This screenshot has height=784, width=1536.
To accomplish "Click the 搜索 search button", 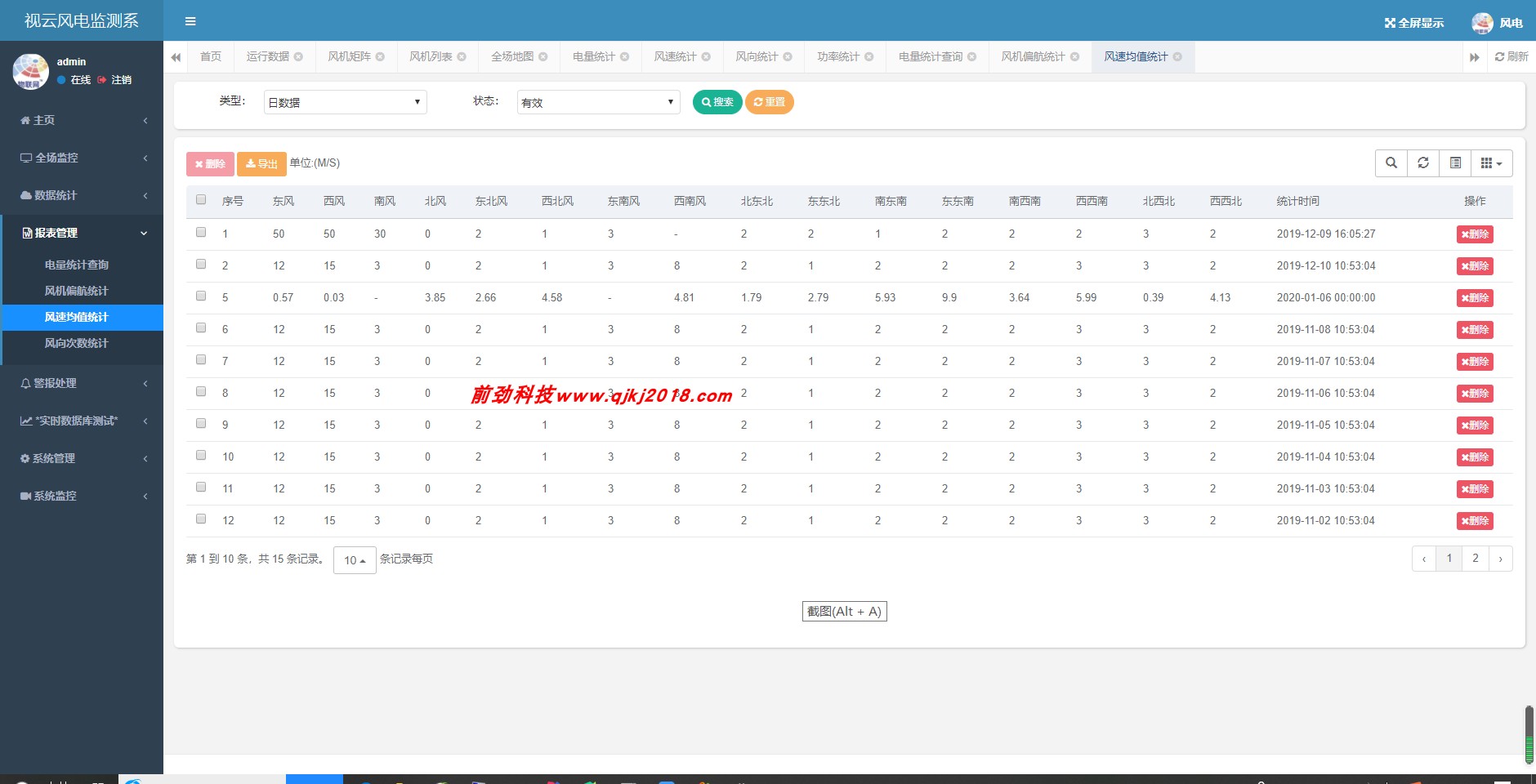I will (716, 101).
